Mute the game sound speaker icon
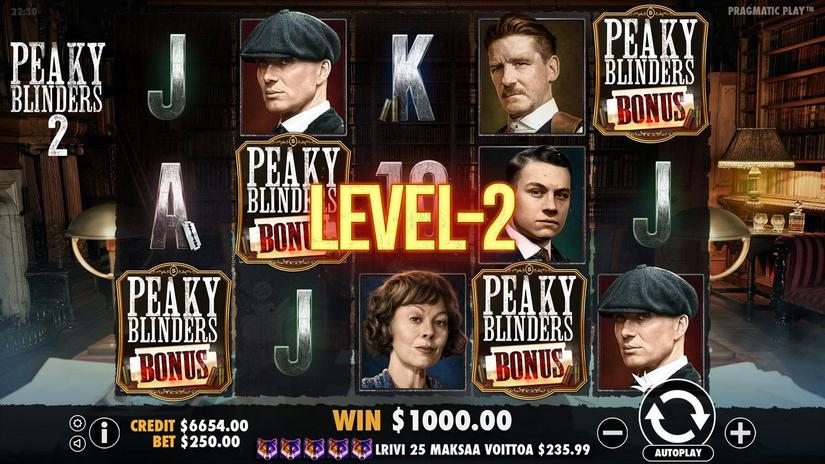Screen dimensions: 825x464 pos(77,443)
